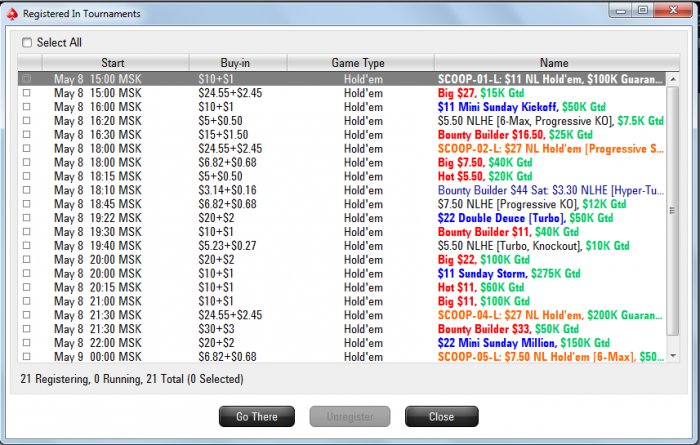Viewport: 700px width, 445px height.
Task: Click the May 8 18:10 MSK start time
Action: (98, 190)
